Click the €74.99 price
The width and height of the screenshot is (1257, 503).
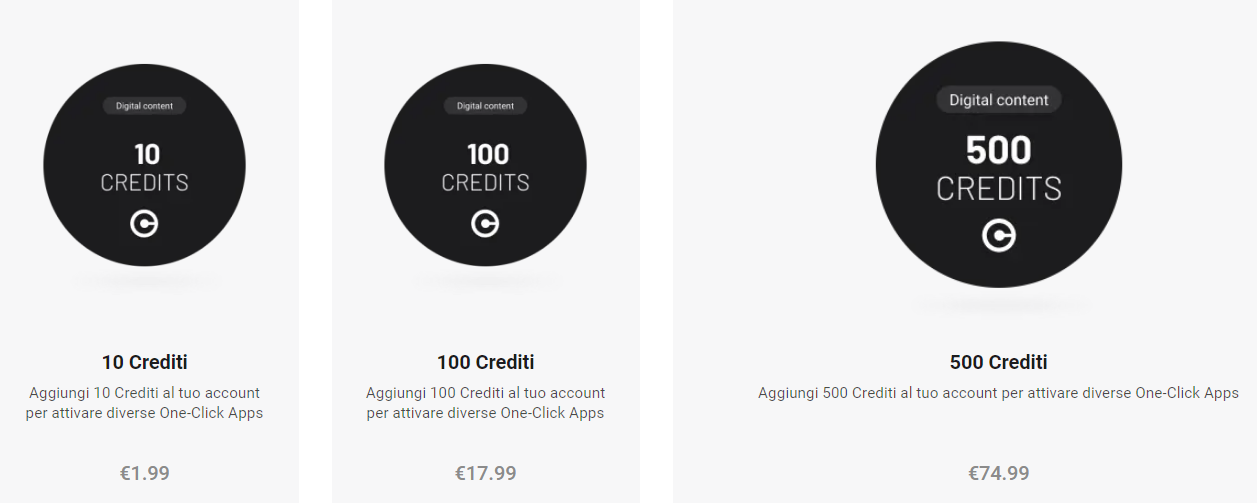998,473
